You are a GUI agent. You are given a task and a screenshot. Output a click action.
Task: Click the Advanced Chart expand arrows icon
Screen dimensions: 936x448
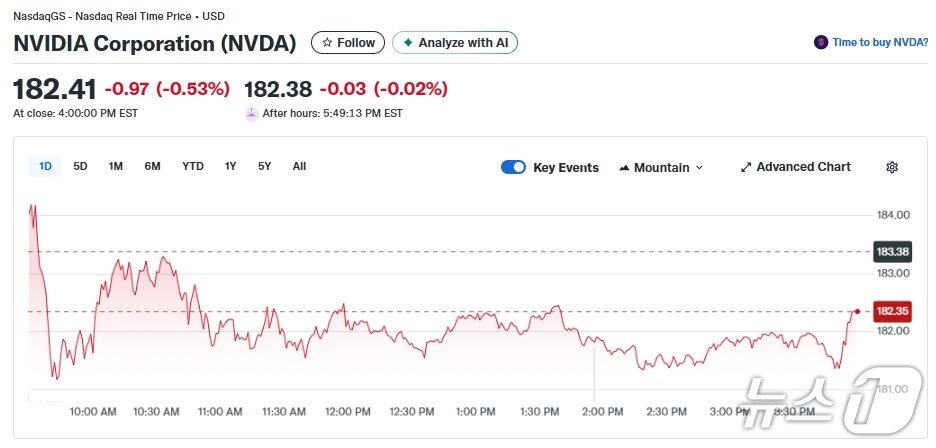pyautogui.click(x=745, y=167)
